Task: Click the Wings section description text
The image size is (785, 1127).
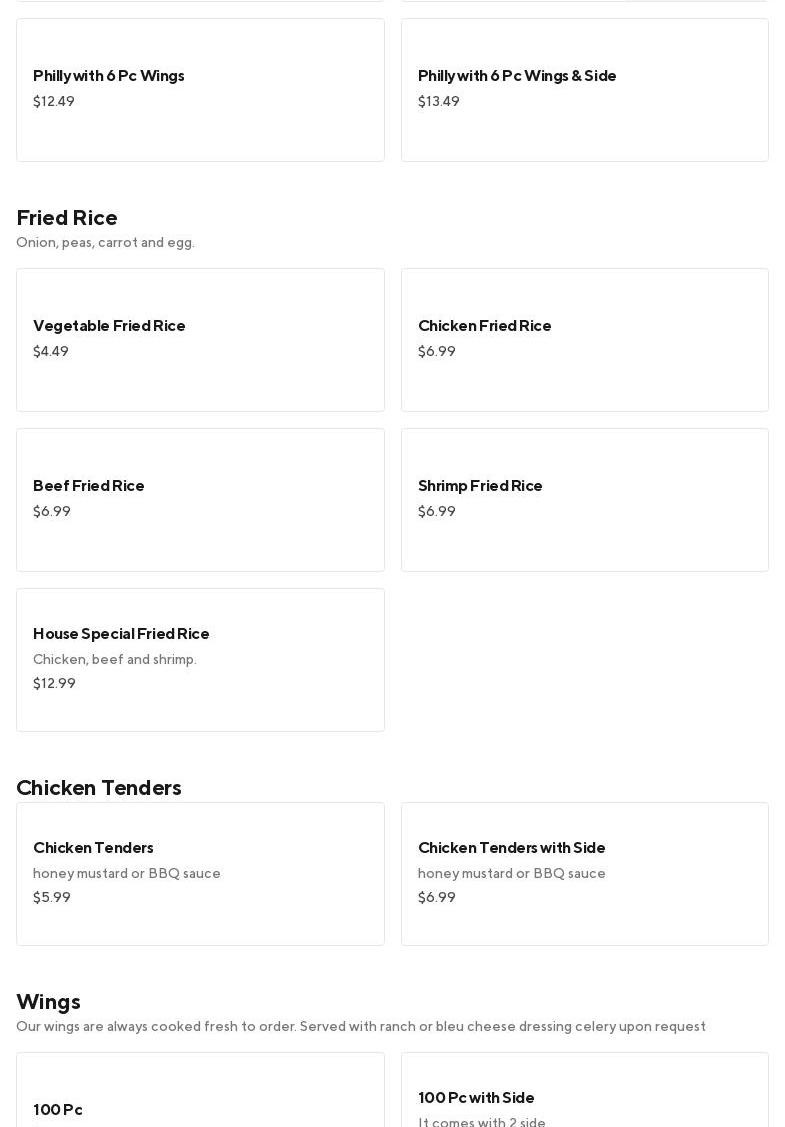Action: [x=360, y=1026]
